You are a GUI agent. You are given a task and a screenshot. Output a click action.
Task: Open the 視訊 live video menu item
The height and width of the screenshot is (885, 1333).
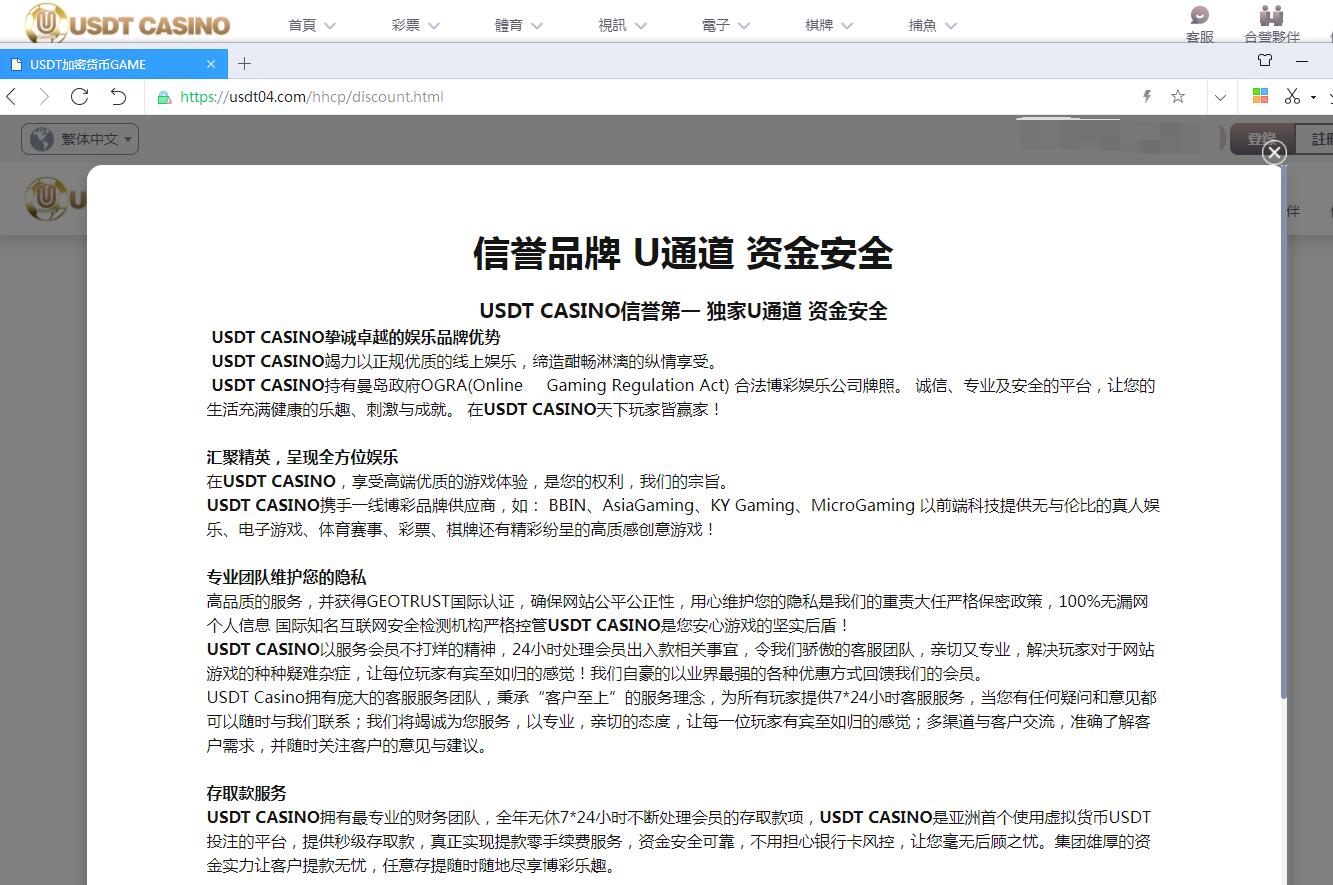(x=612, y=26)
